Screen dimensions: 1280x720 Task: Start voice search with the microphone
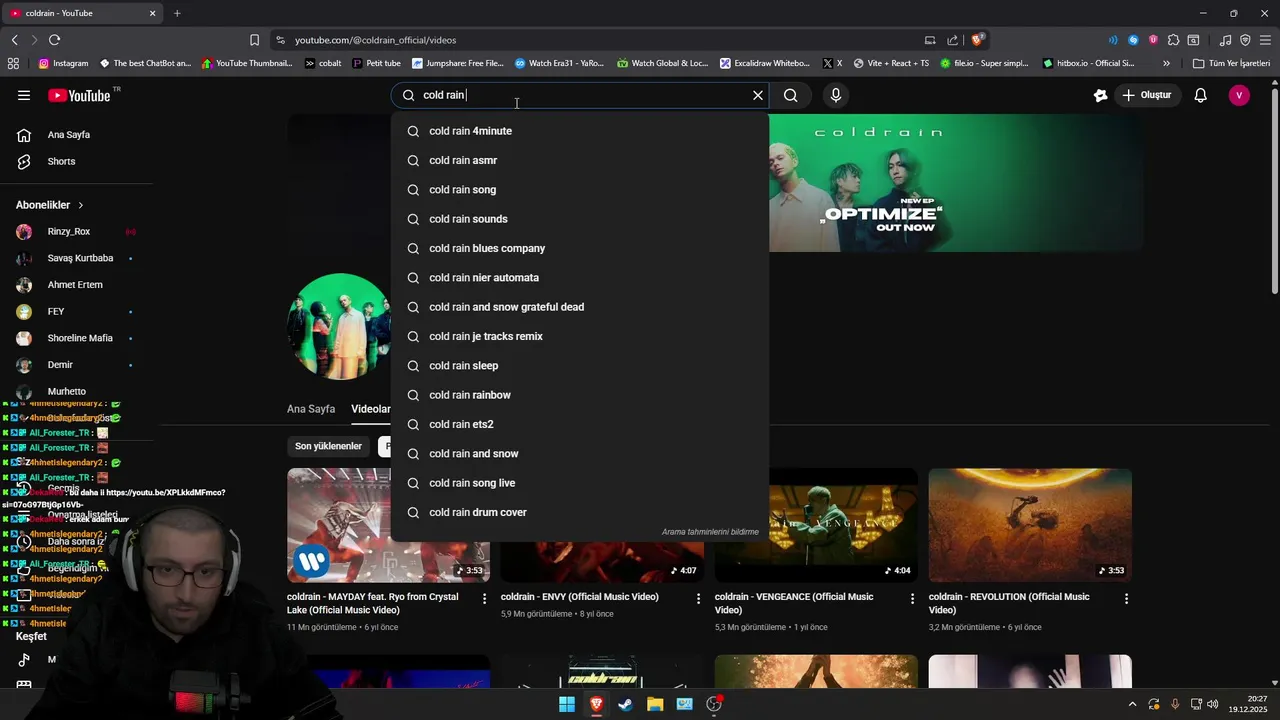(x=836, y=95)
